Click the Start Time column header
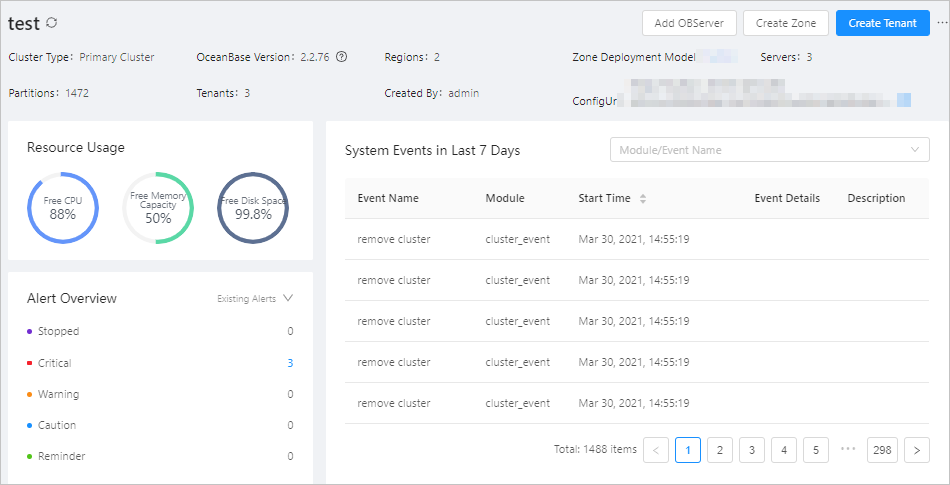The image size is (950, 485). tap(604, 198)
